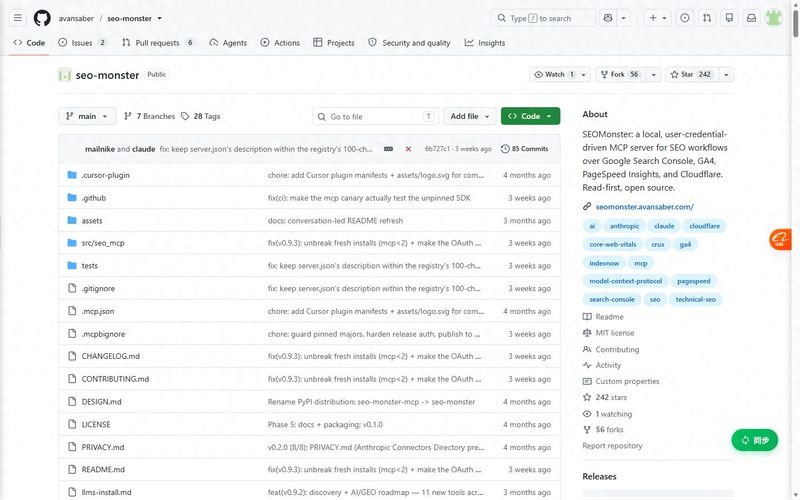Viewport: 800px width, 500px height.
Task: Select the model-context-protocol topic tag
Action: click(626, 281)
